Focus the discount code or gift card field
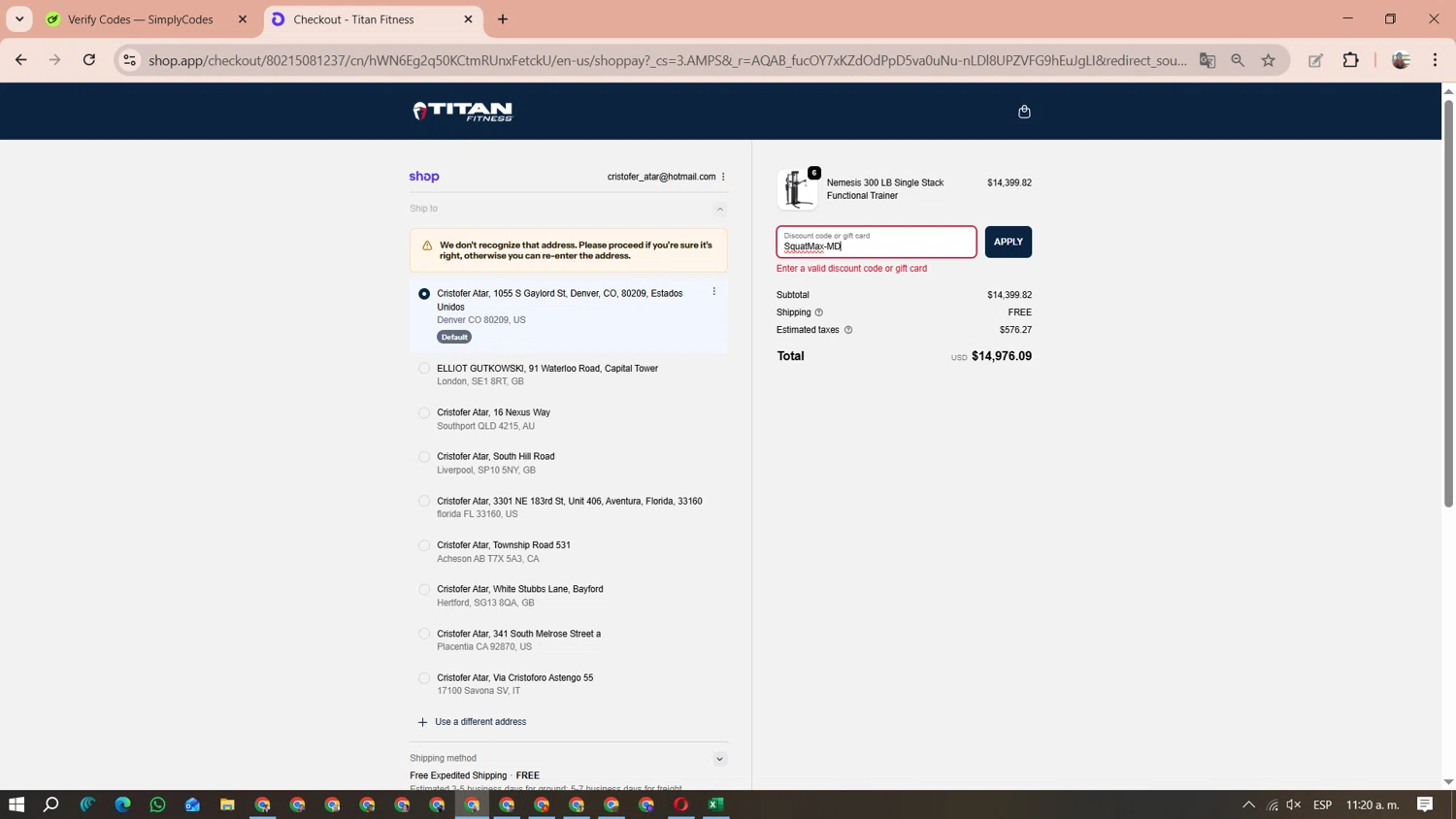This screenshot has width=1456, height=819. coord(877,242)
